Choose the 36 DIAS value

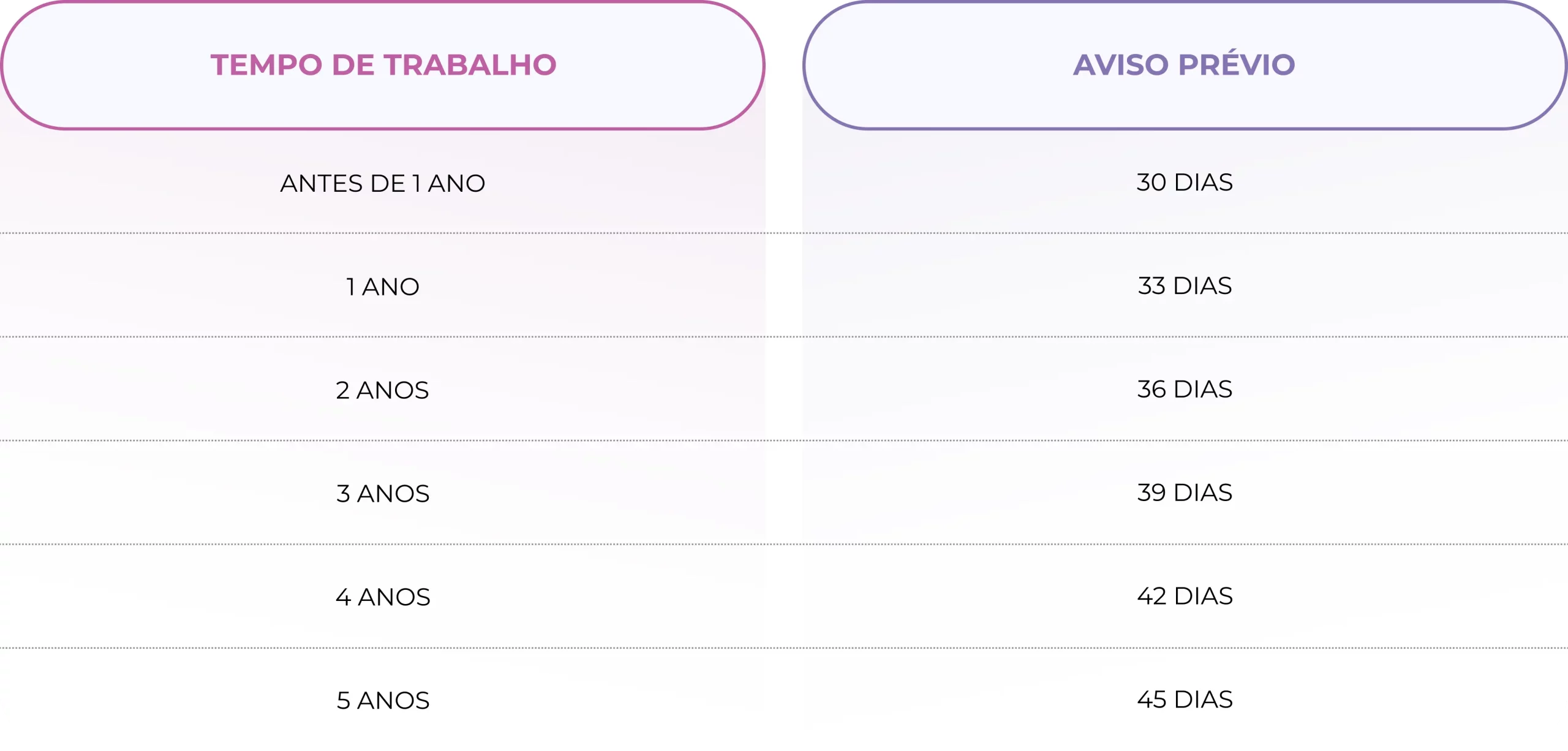pyautogui.click(x=1184, y=390)
